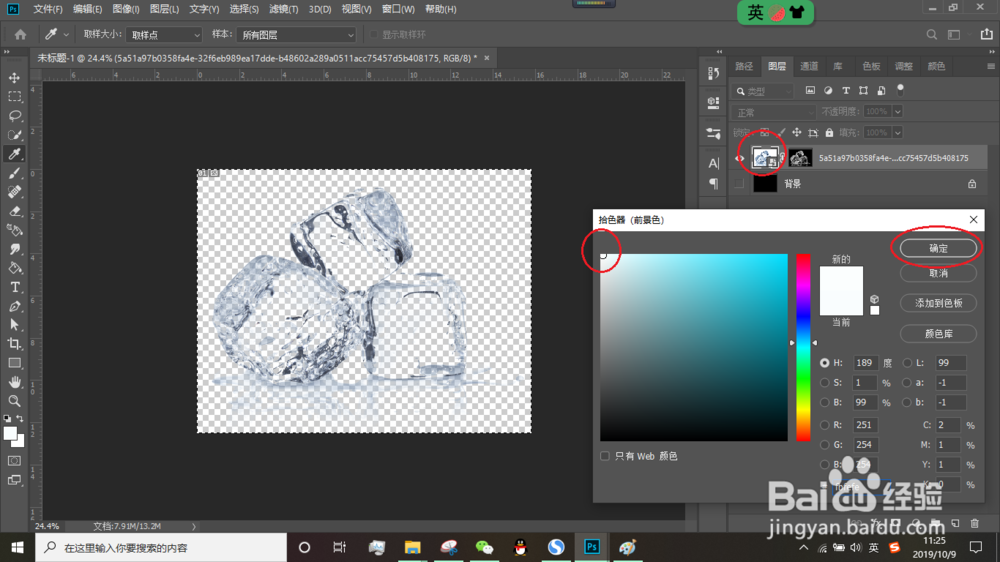Switch to the 路径 tab
Image resolution: width=1000 pixels, height=562 pixels.
click(x=744, y=66)
